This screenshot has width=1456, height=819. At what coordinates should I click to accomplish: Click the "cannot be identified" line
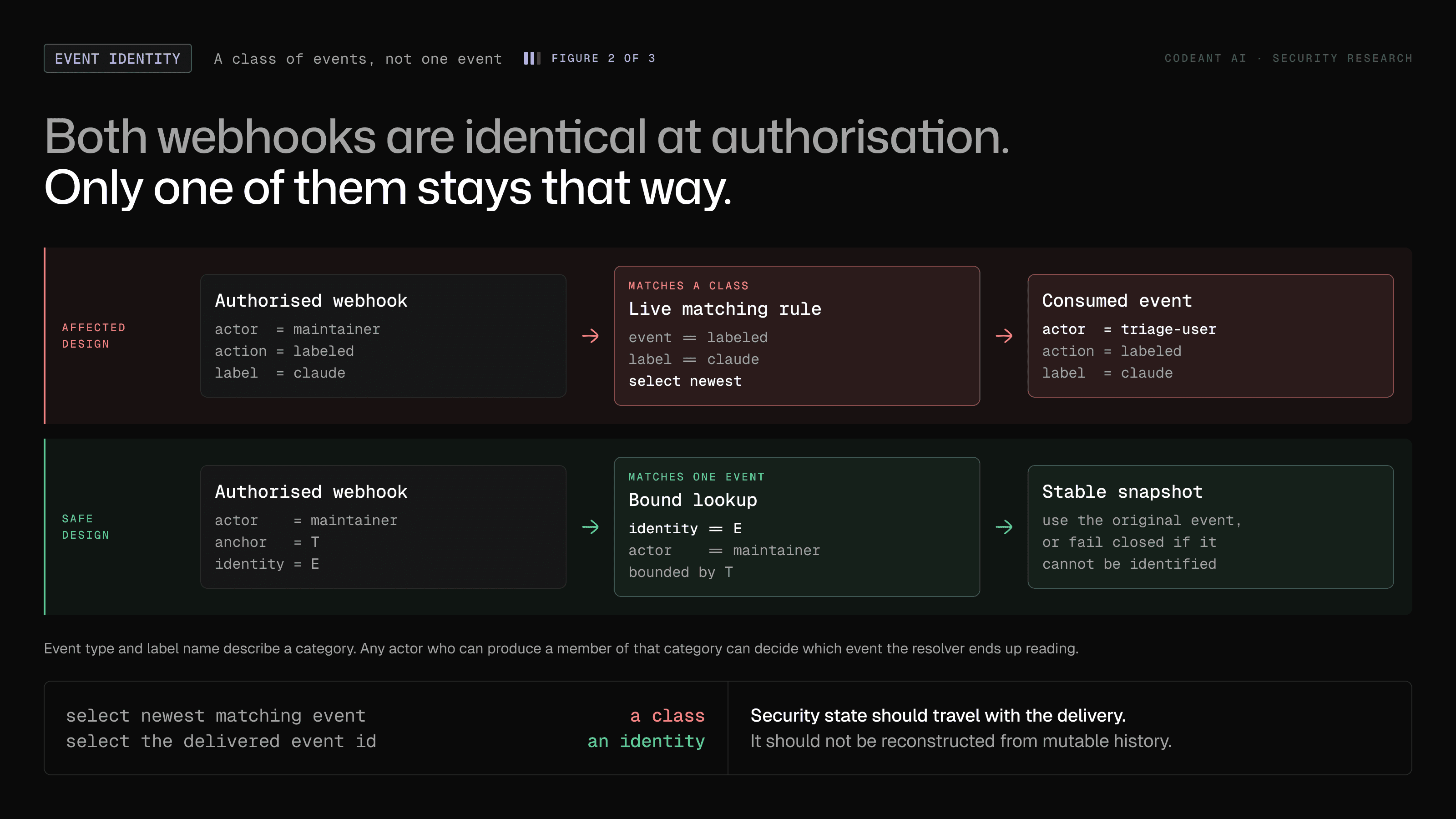(x=1129, y=564)
